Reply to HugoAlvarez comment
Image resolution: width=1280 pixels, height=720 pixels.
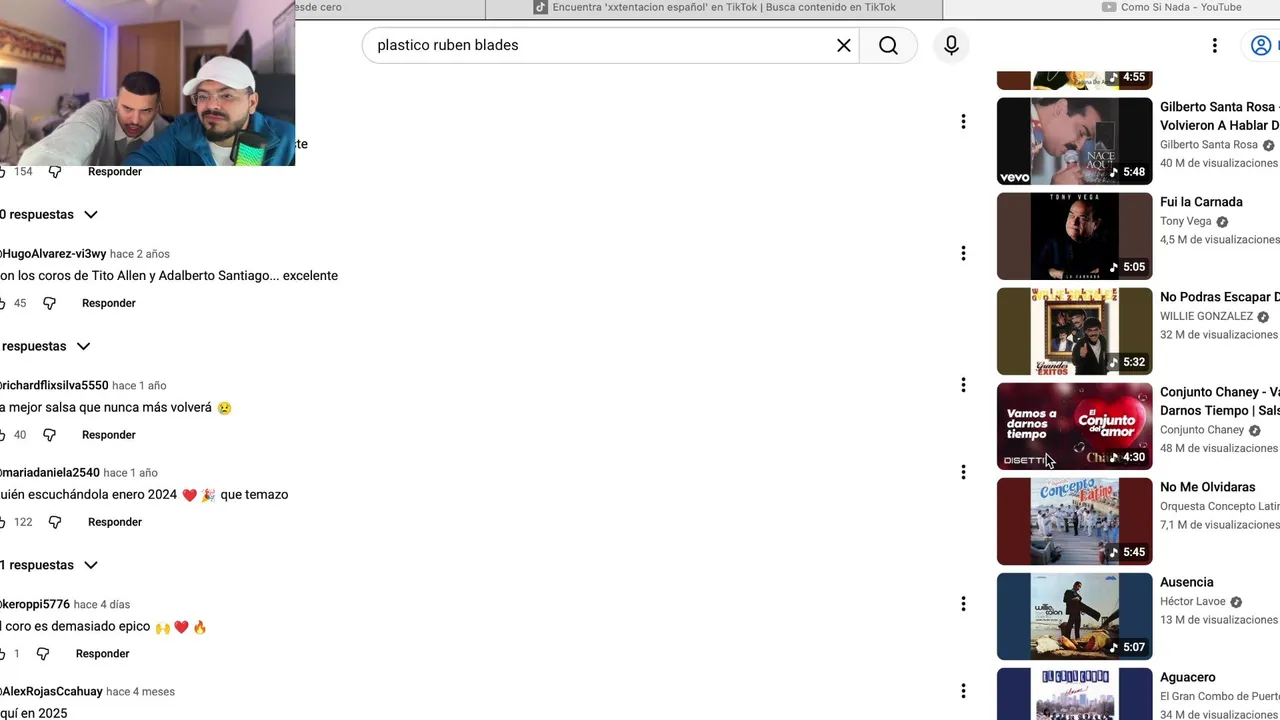pyautogui.click(x=109, y=303)
